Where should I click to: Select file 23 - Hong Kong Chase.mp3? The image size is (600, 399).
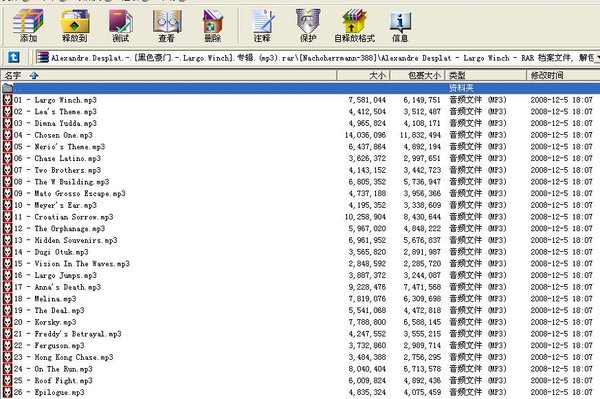click(x=64, y=357)
